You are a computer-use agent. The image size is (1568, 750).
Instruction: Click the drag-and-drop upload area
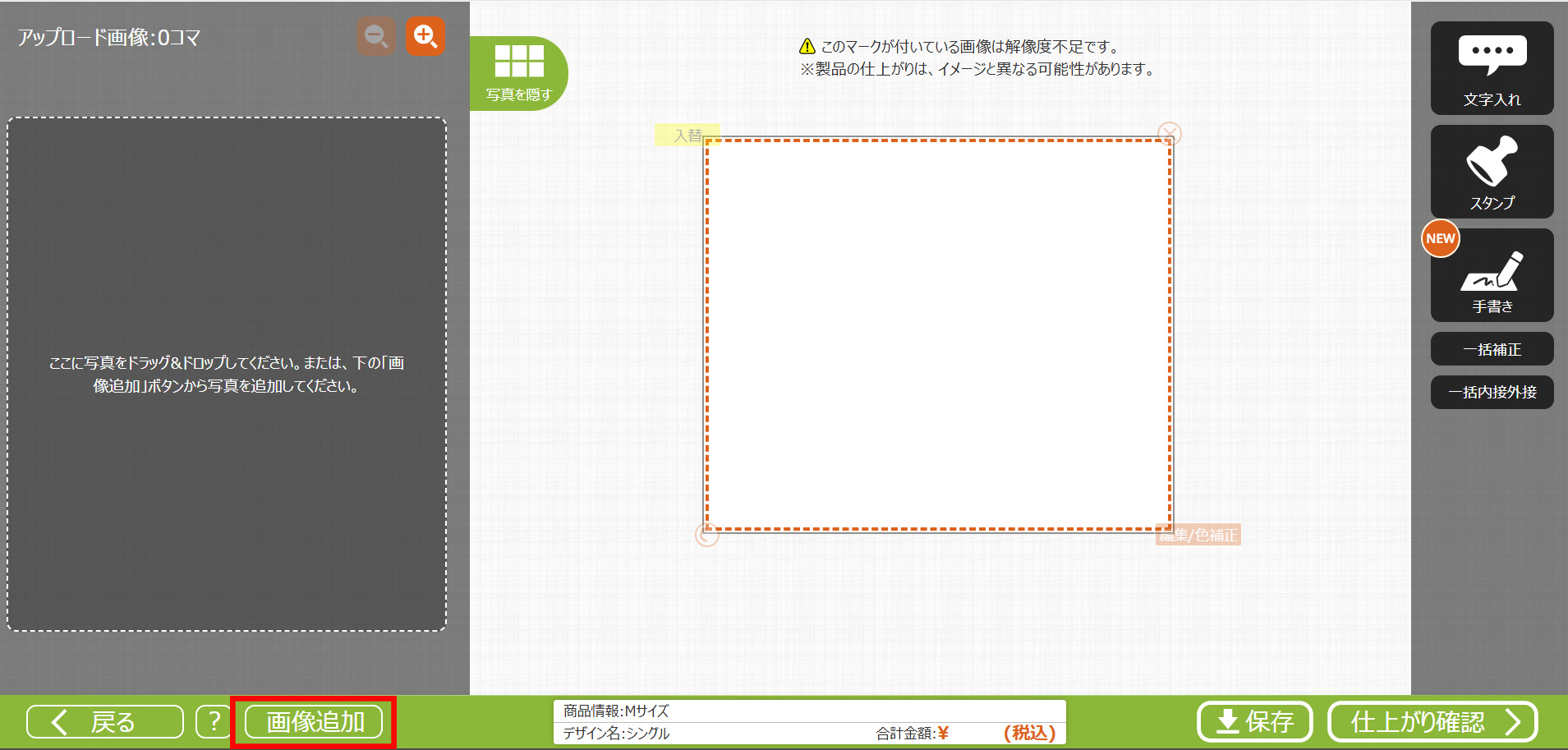(x=227, y=374)
